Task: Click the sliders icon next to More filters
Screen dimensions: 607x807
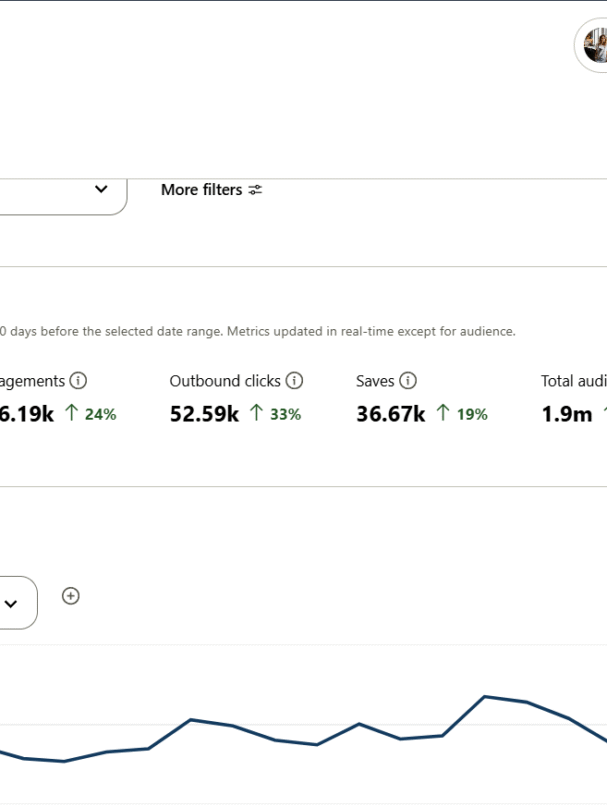Action: [256, 190]
